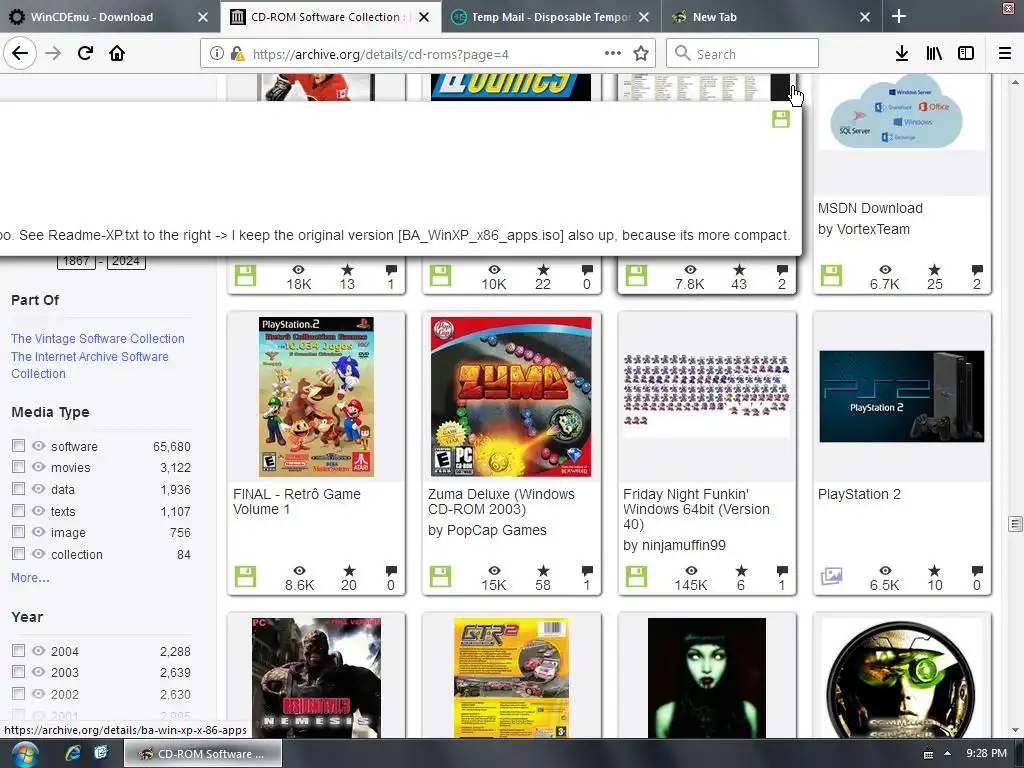Check the image media type checkbox
This screenshot has width=1024, height=768.
(x=18, y=532)
